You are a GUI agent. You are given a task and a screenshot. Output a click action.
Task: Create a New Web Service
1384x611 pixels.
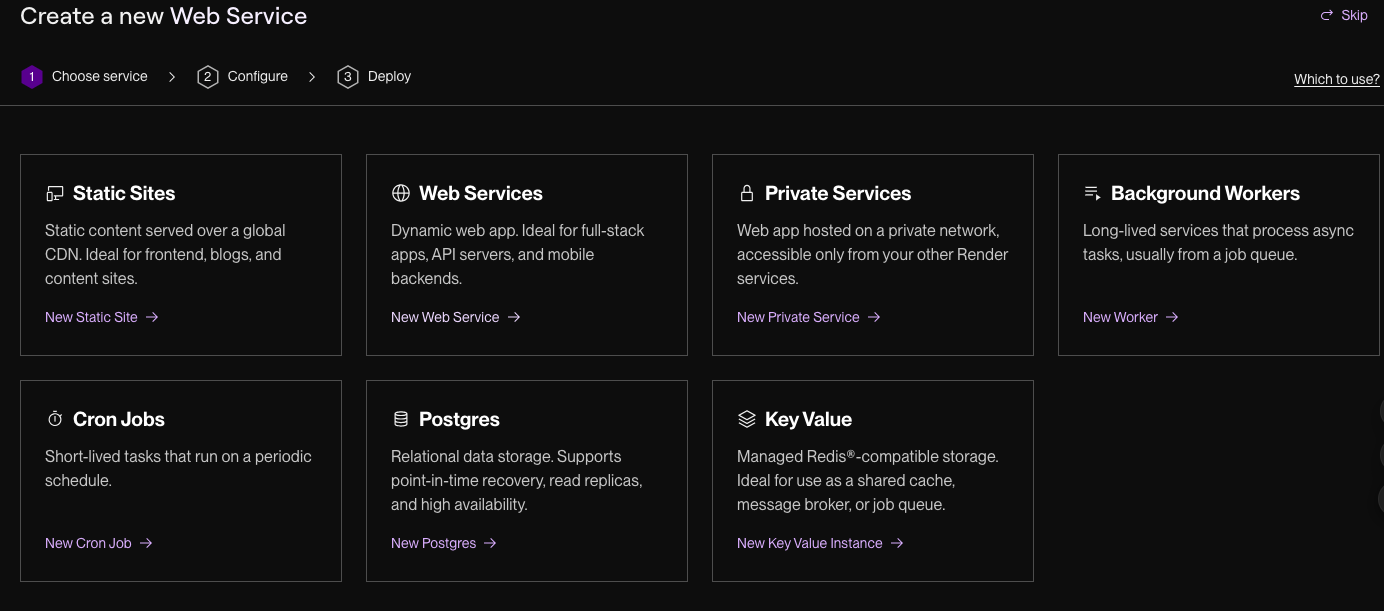tap(456, 317)
